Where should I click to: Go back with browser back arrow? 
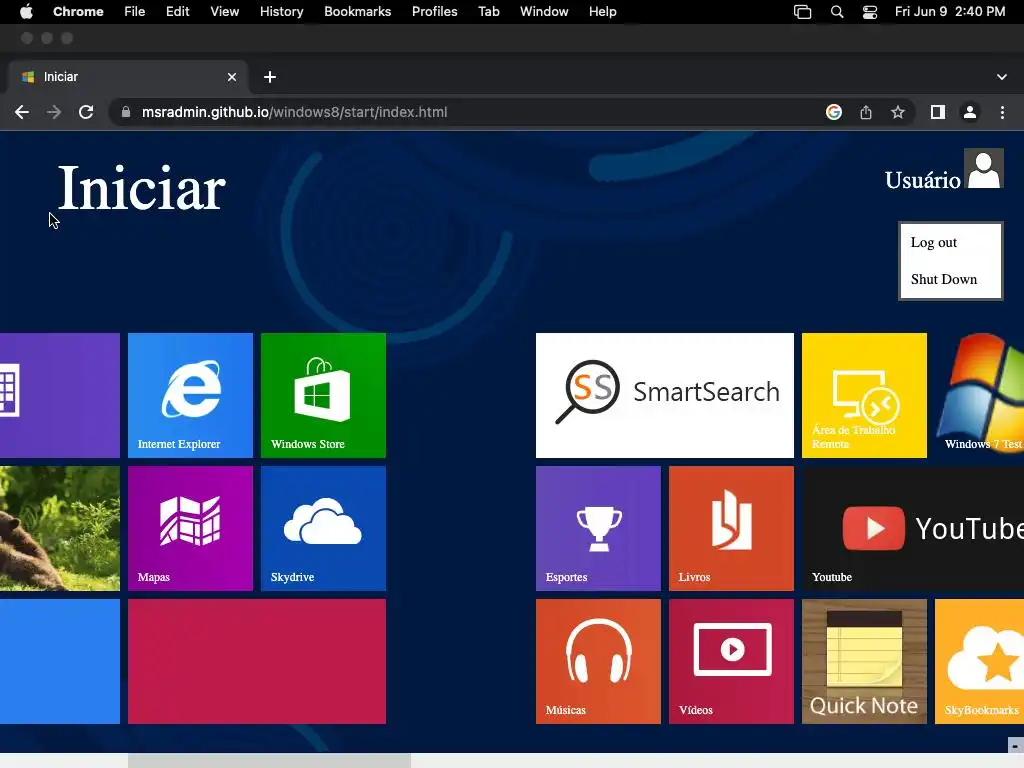[x=22, y=112]
